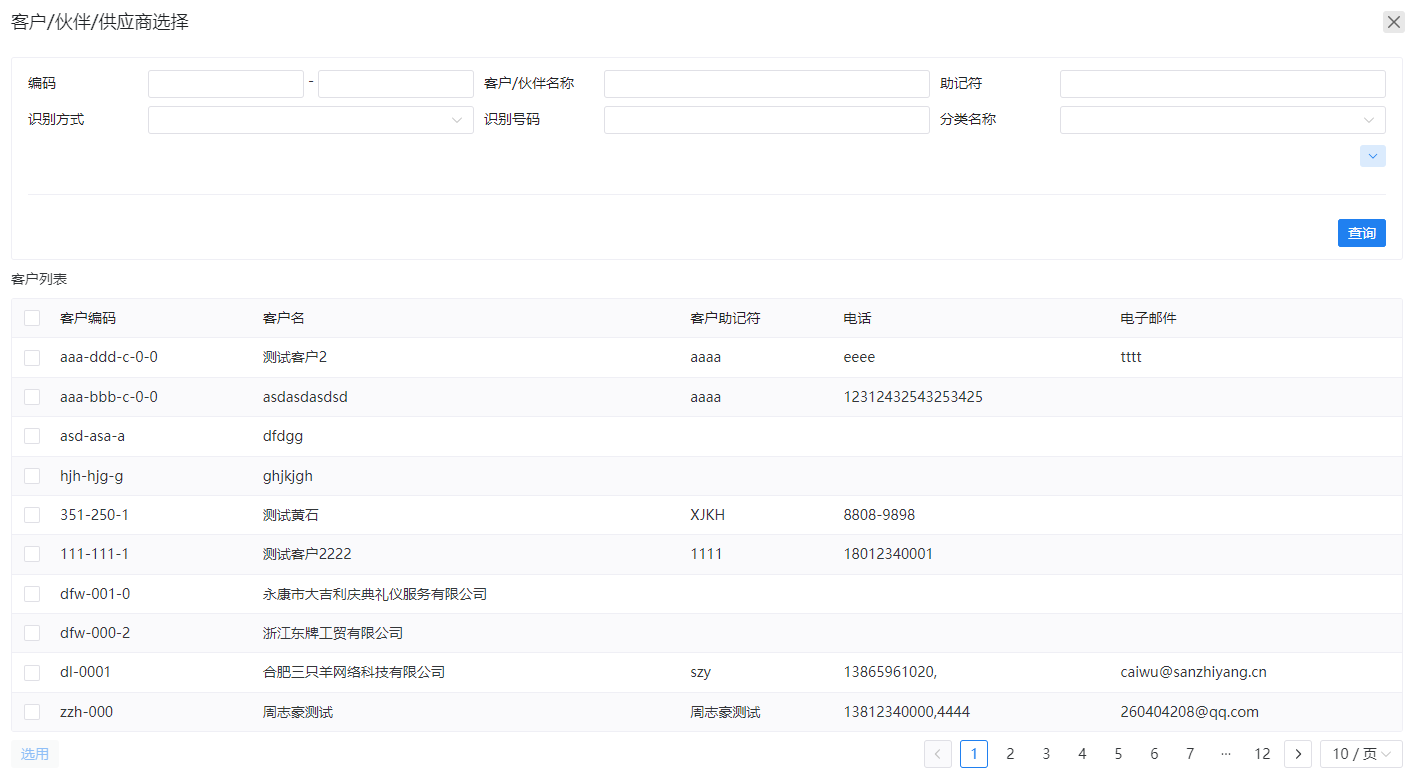Open the 分类名称 dropdown
This screenshot has width=1415, height=775.
coord(1222,120)
